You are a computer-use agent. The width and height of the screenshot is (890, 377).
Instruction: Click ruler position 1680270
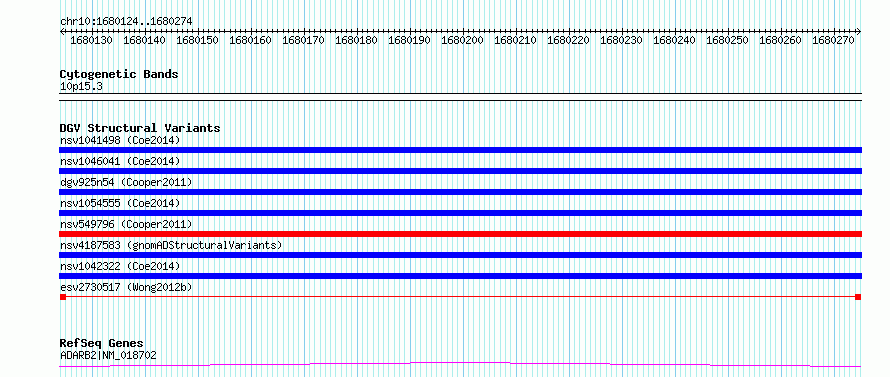(x=833, y=41)
